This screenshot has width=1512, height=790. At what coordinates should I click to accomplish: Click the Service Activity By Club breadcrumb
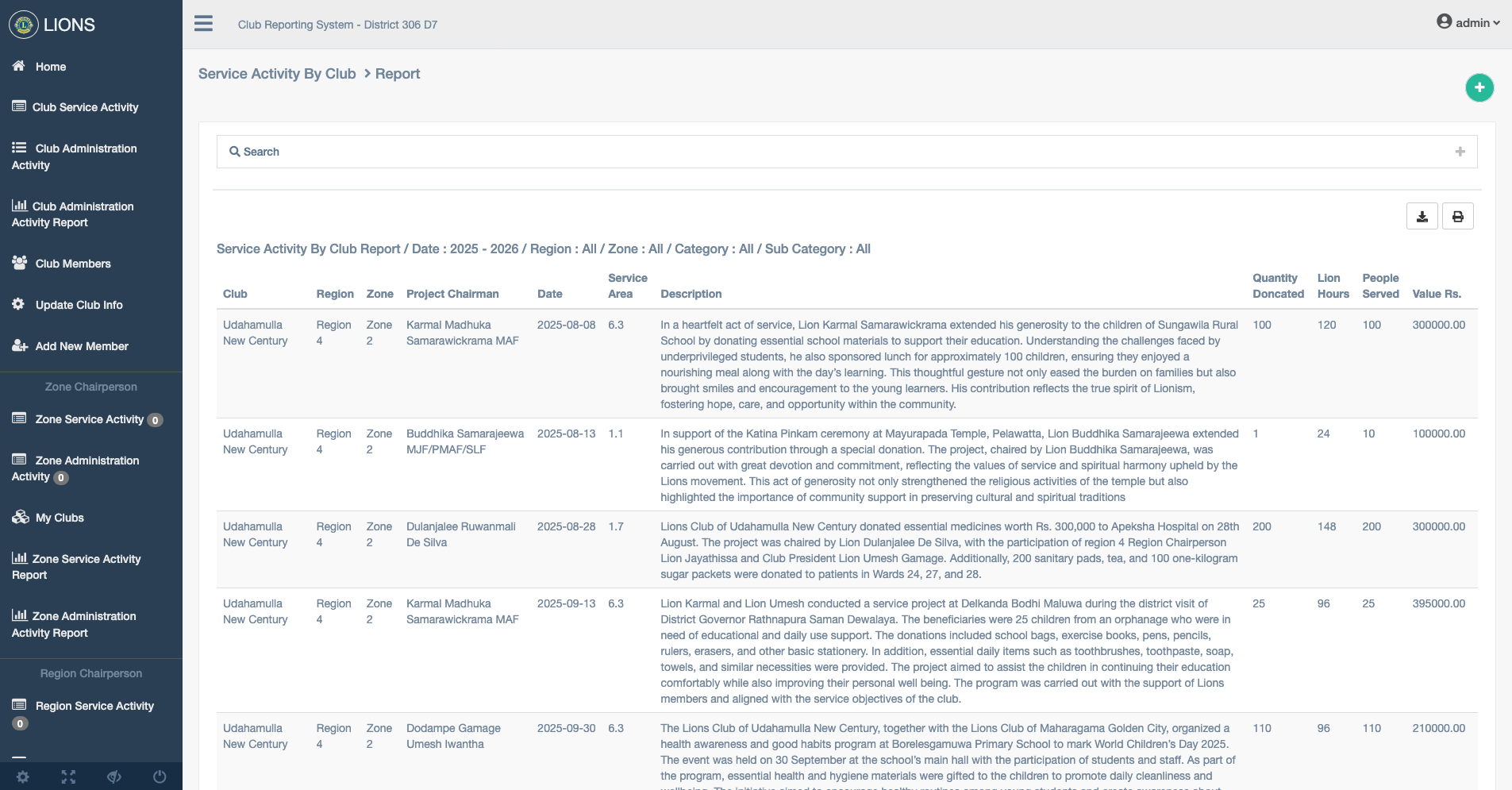pyautogui.click(x=277, y=73)
